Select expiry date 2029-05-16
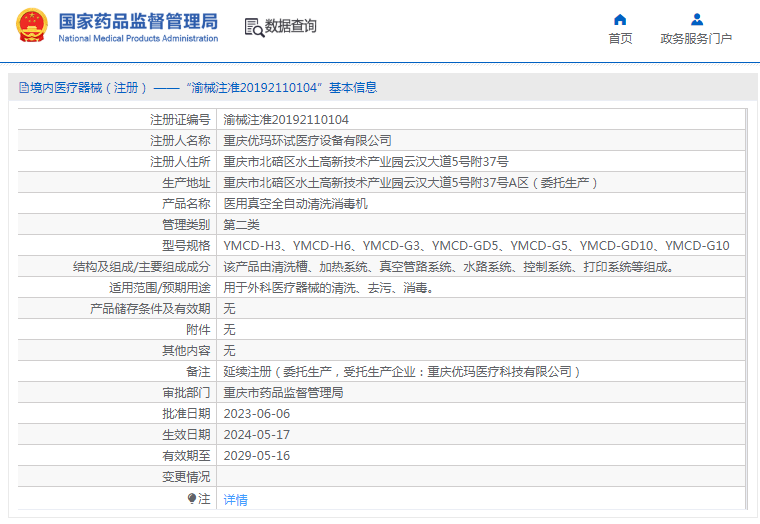Viewport: 760px width, 524px height. coord(257,456)
